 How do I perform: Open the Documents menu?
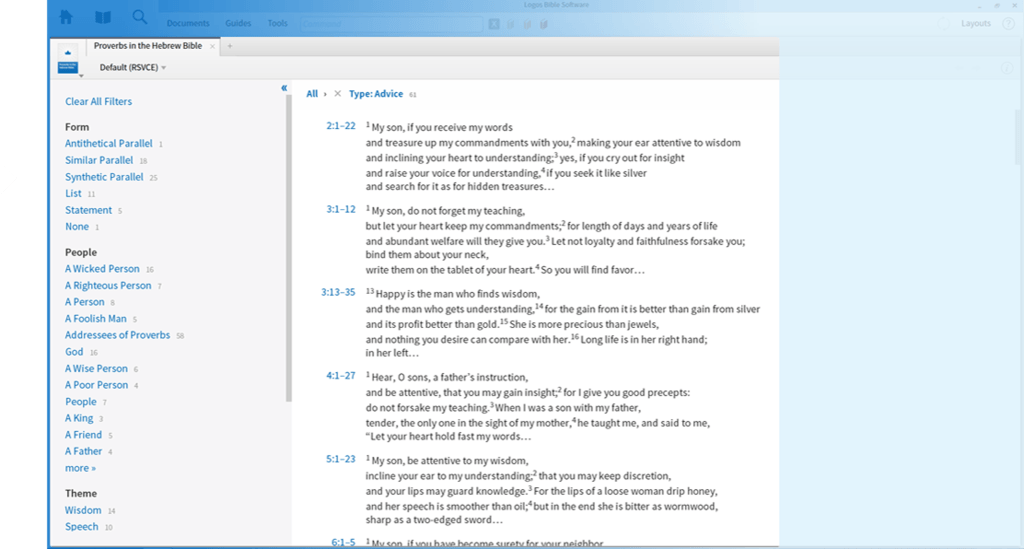(x=188, y=24)
